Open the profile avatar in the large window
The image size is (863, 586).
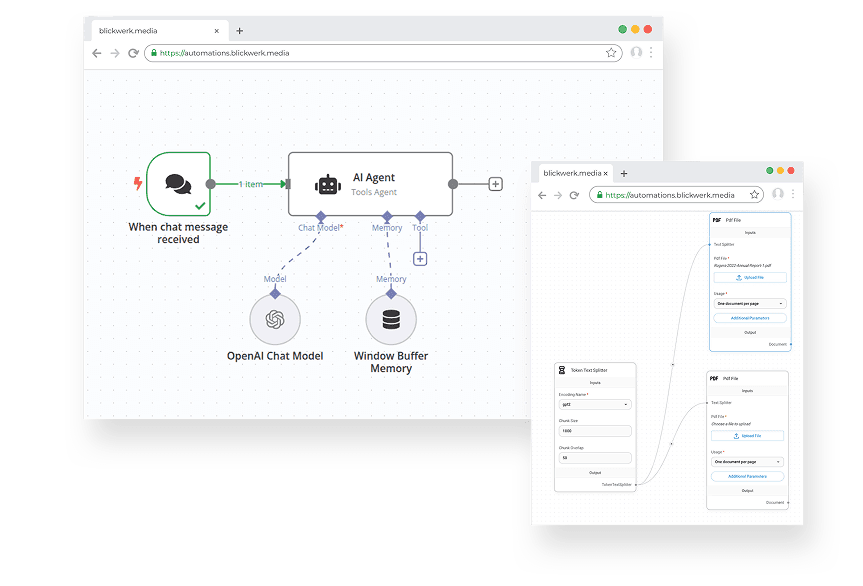point(636,52)
